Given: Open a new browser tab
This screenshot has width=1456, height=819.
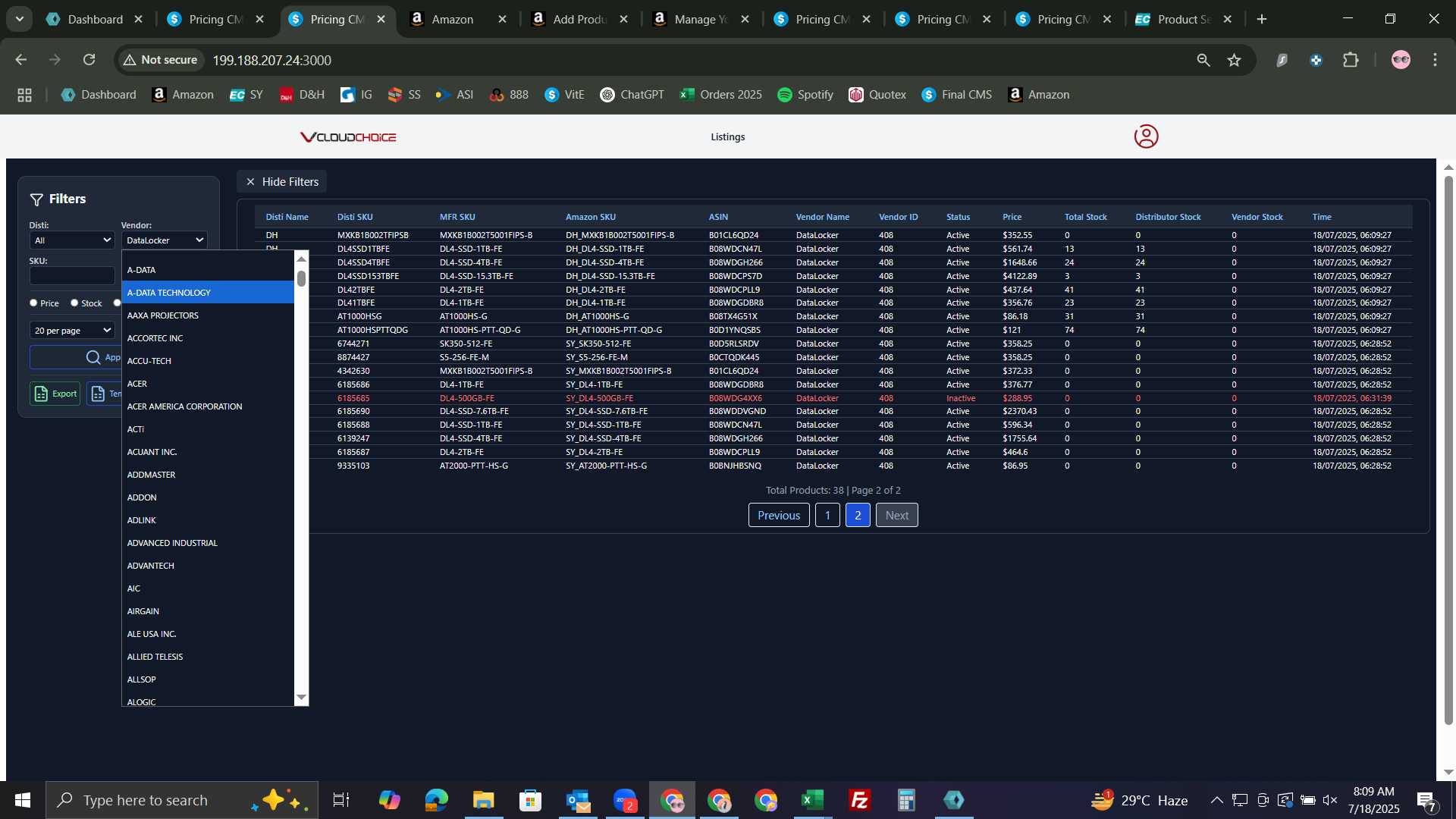Looking at the screenshot, I should [x=1262, y=19].
